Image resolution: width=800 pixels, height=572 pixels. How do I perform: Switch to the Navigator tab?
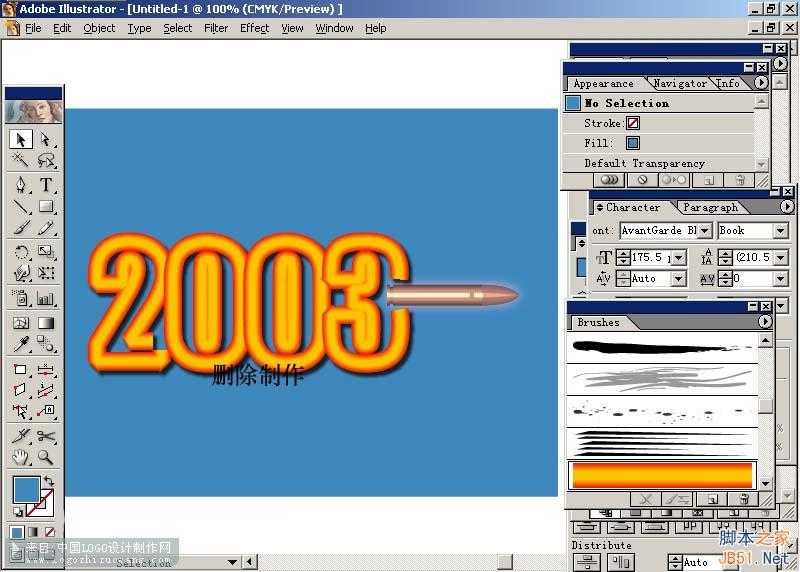(680, 83)
